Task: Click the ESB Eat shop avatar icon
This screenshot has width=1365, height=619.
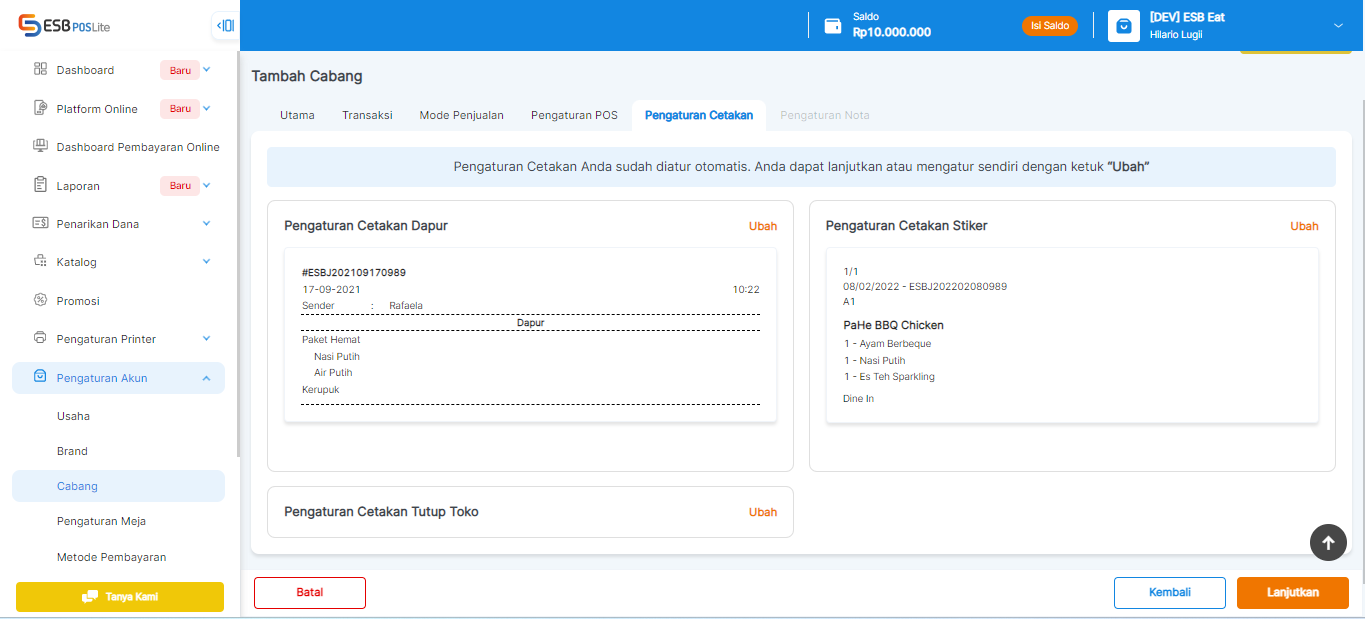Action: [x=1124, y=26]
